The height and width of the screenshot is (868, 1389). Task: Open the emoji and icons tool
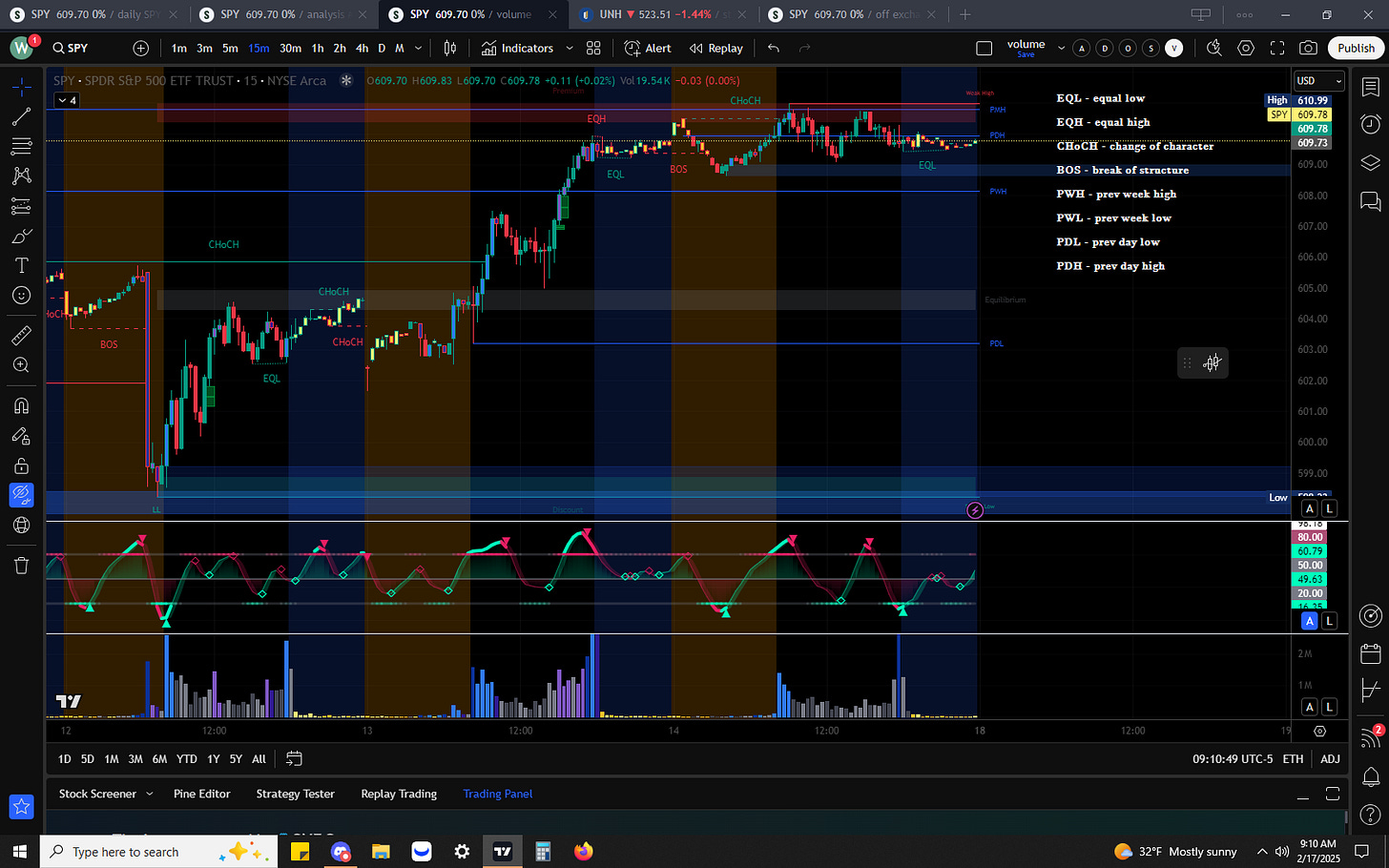pyautogui.click(x=21, y=296)
